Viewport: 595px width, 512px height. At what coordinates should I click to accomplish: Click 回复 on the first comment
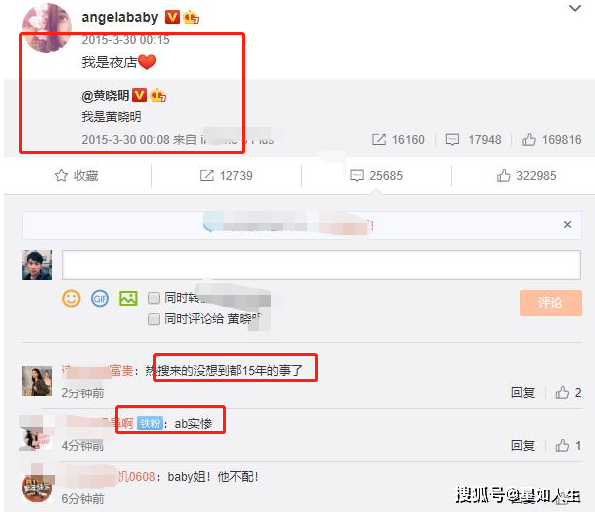(523, 392)
